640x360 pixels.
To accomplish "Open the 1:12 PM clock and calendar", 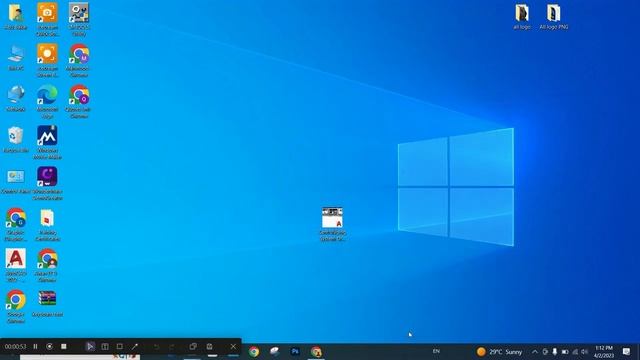I will [x=604, y=351].
